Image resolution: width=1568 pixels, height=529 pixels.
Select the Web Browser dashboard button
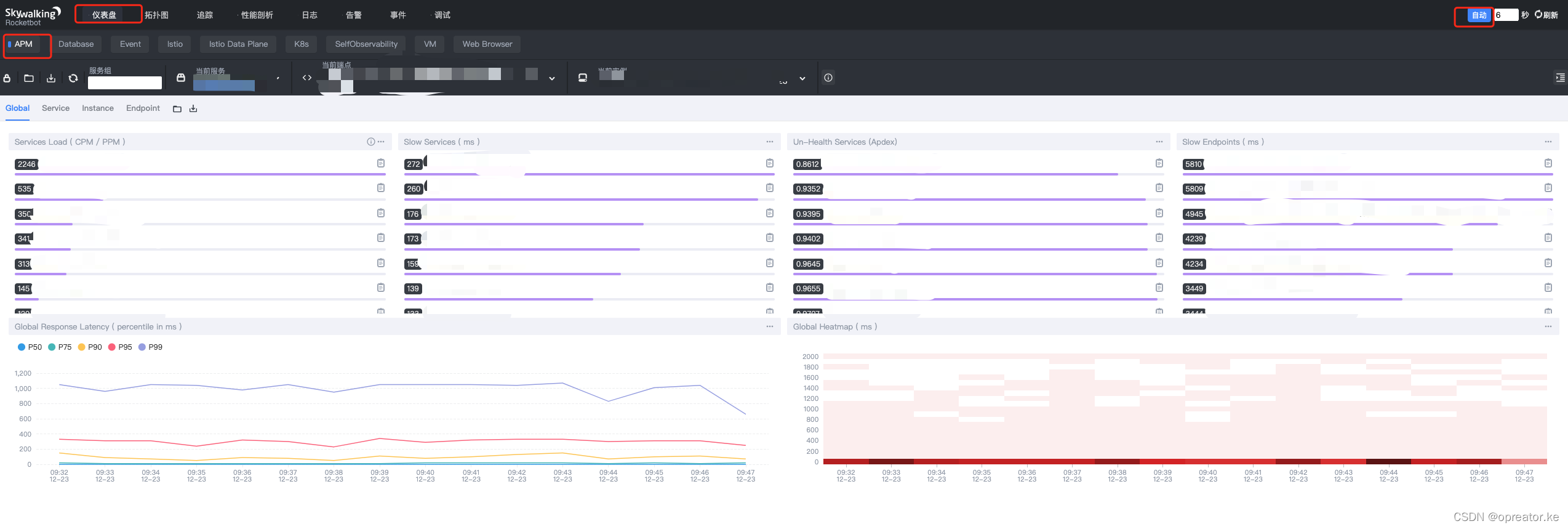point(487,44)
